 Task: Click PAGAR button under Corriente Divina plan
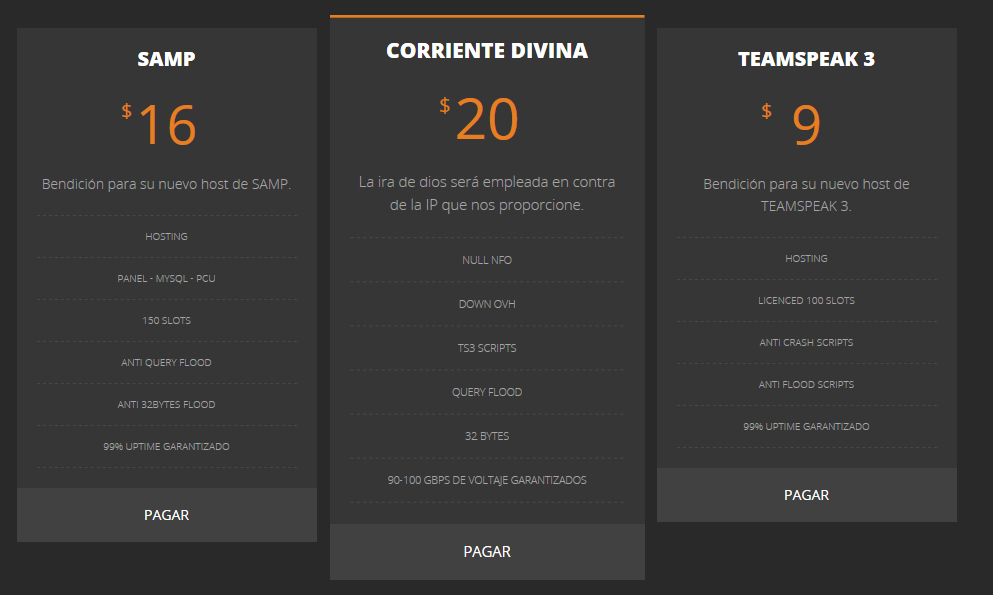(x=487, y=551)
